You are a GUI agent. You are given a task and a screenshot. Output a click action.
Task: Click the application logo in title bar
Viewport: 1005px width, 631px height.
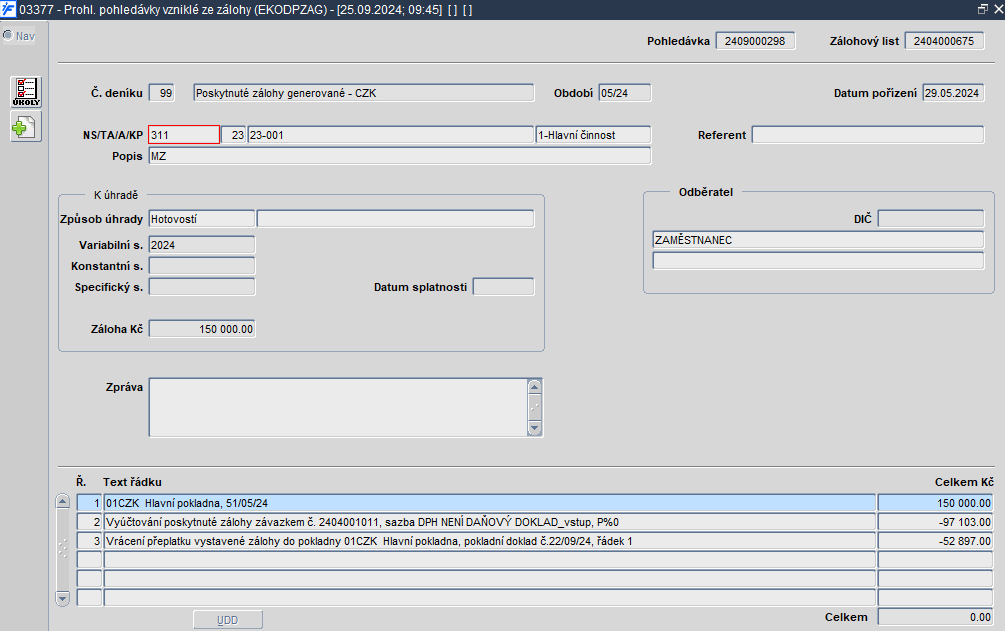point(8,10)
